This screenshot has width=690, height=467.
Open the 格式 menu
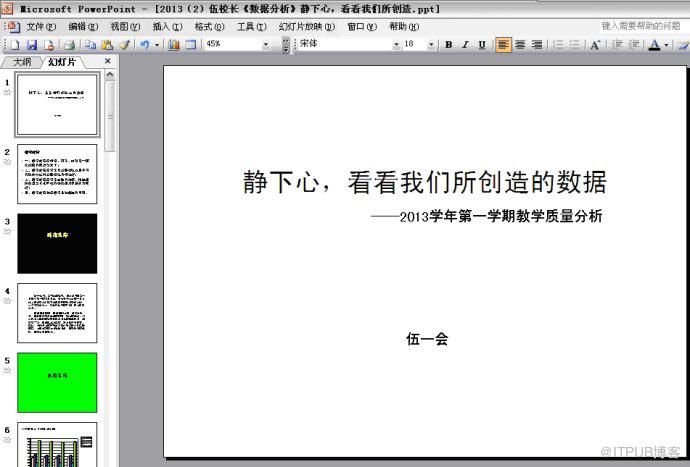coord(209,27)
